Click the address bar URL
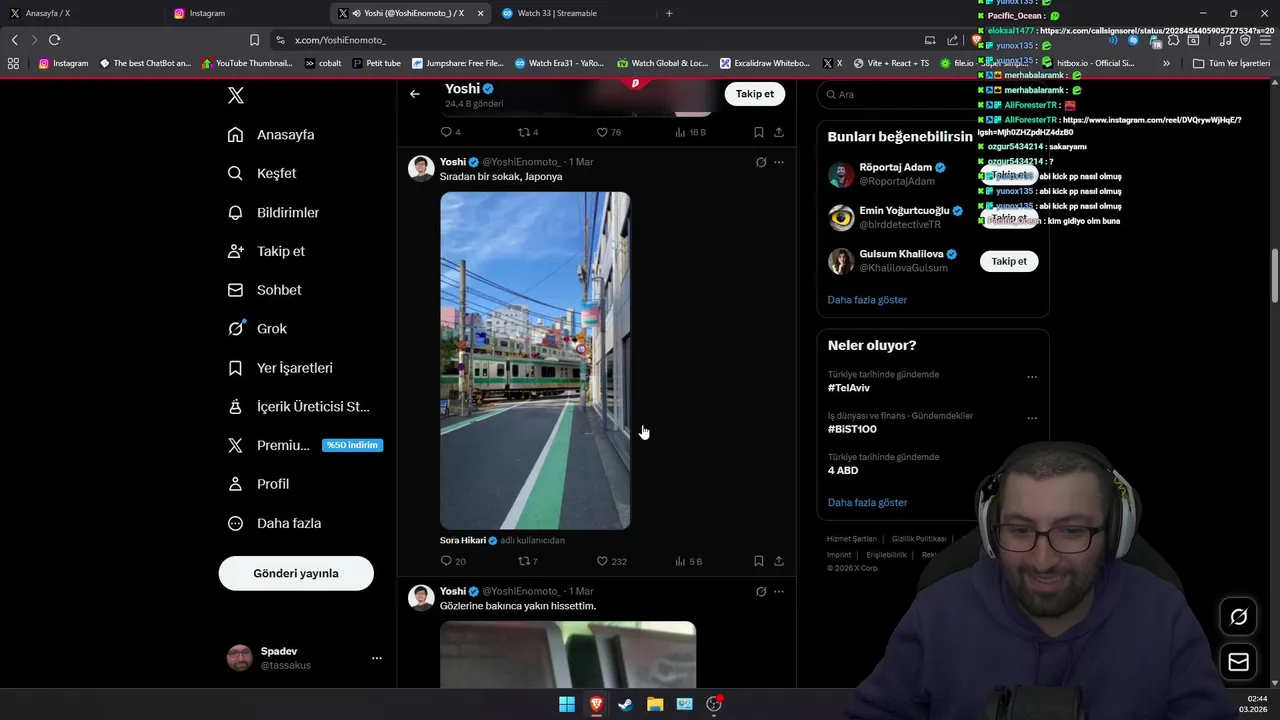This screenshot has width=1280, height=720. pos(340,39)
